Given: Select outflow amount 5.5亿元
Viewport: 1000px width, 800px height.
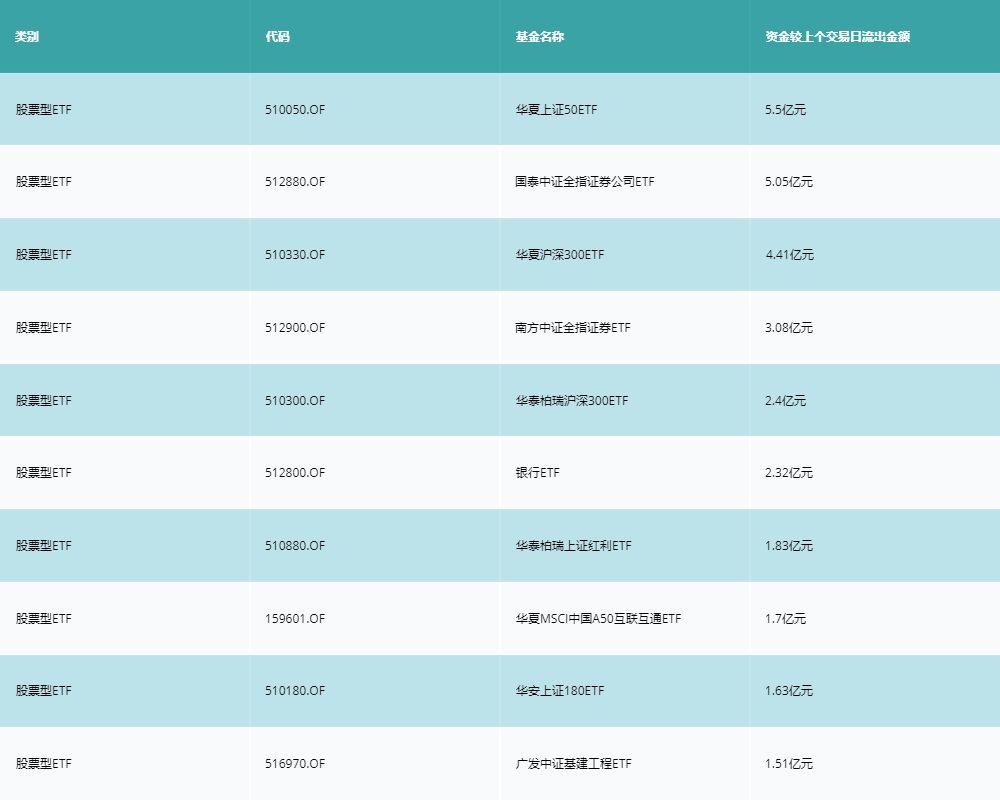Looking at the screenshot, I should coord(785,109).
